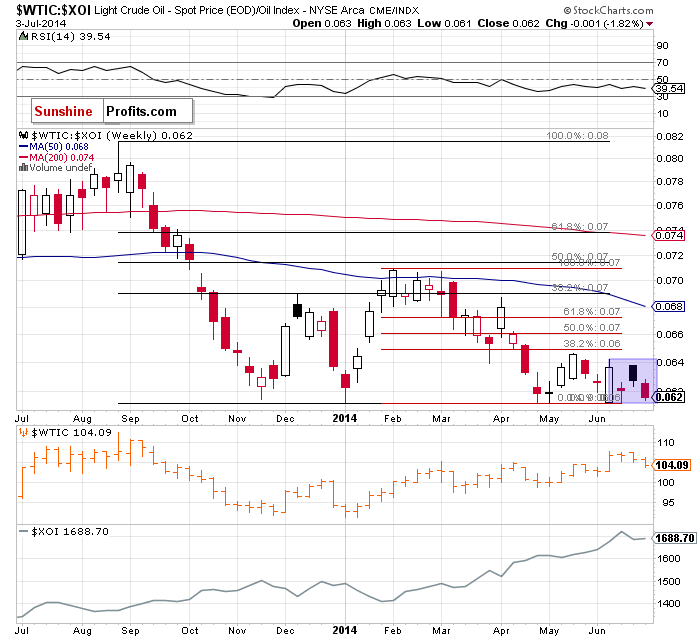Screen dimensions: 700x639
Task: Click the $WTIC 104.09 panel legend
Action: [x=71, y=432]
